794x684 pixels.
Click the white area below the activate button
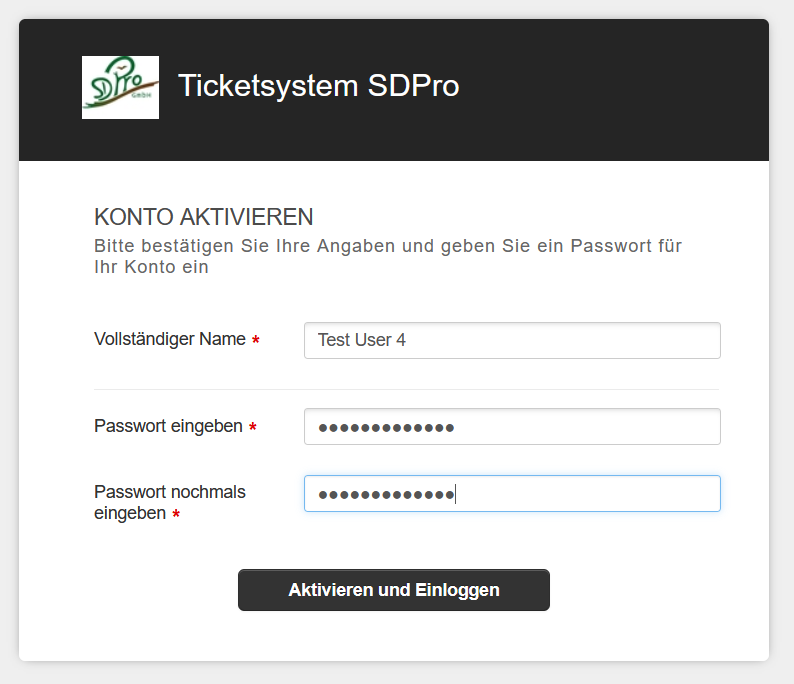394,637
